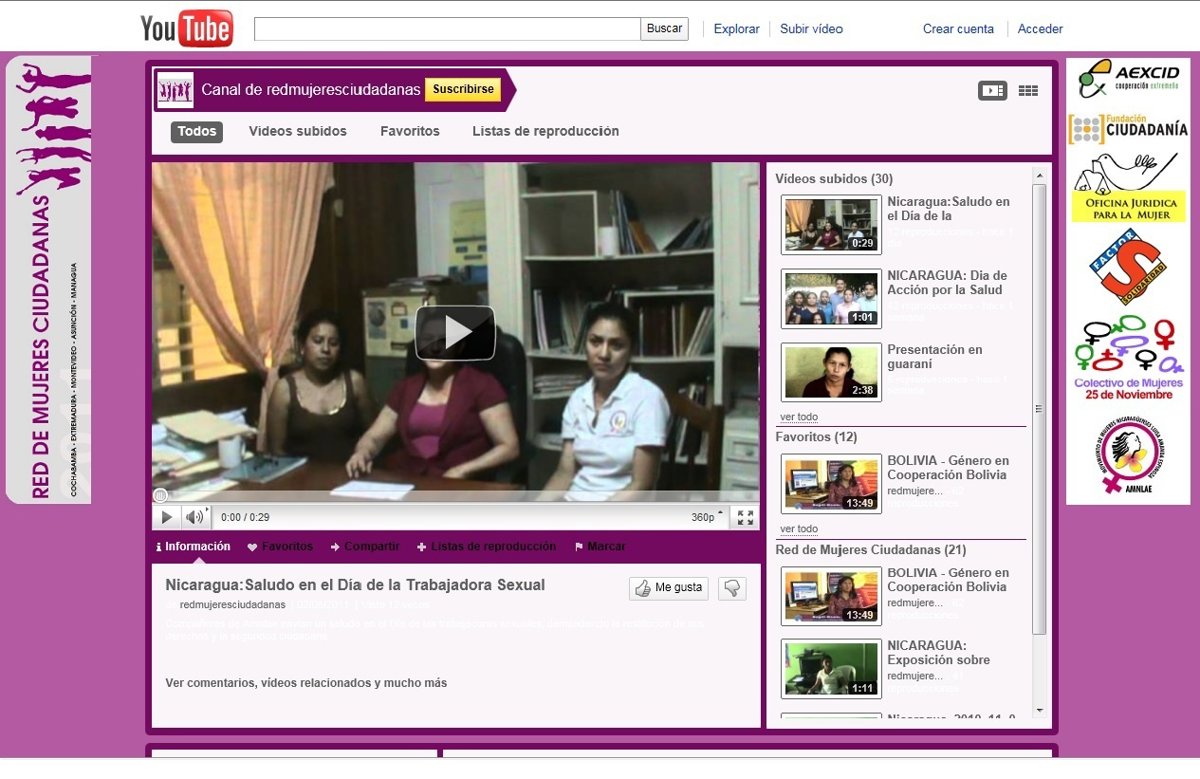
Task: Open the 'Listas de reproducción' tab
Action: pos(545,131)
